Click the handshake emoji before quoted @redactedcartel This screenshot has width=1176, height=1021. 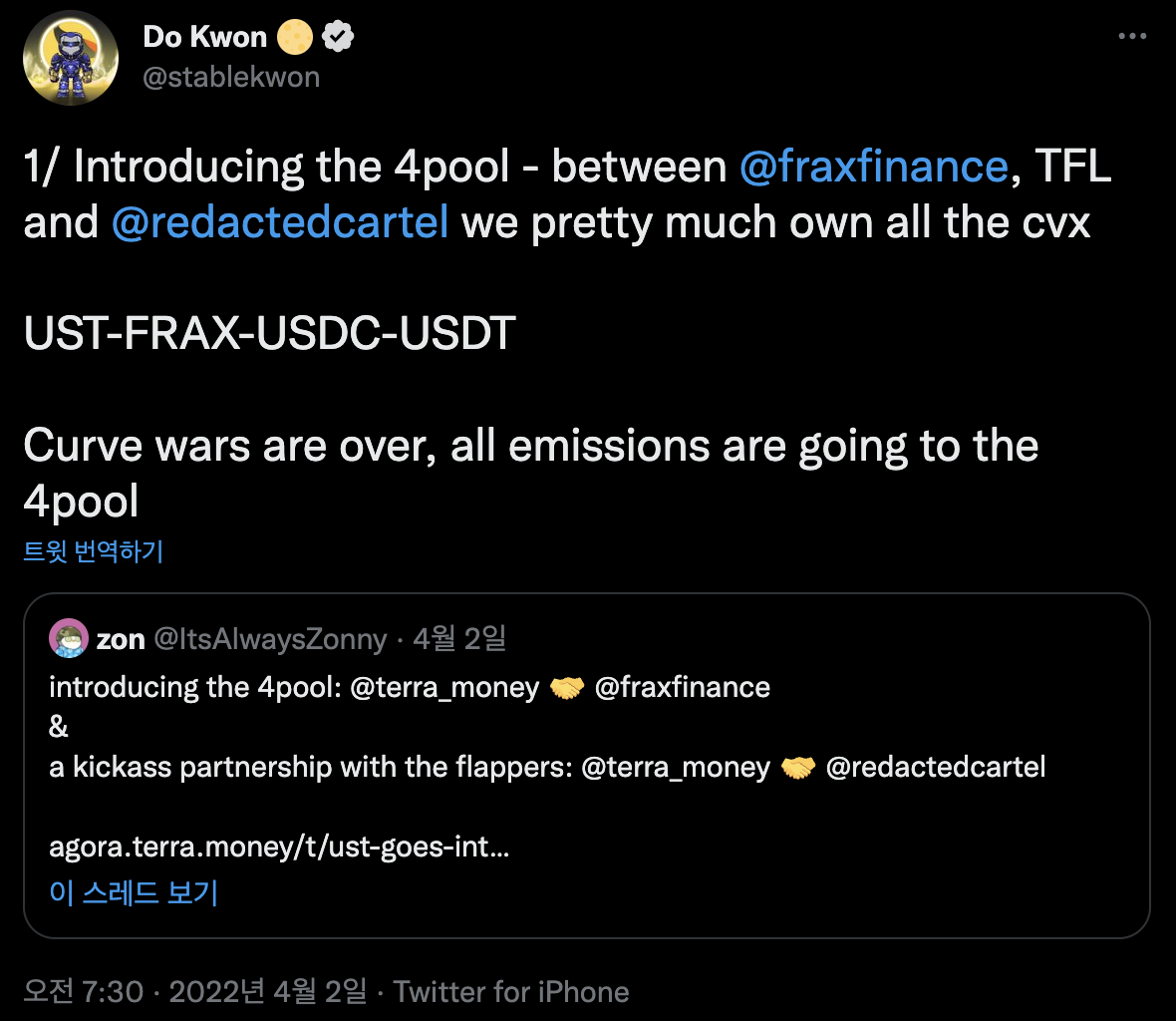pyautogui.click(x=797, y=768)
